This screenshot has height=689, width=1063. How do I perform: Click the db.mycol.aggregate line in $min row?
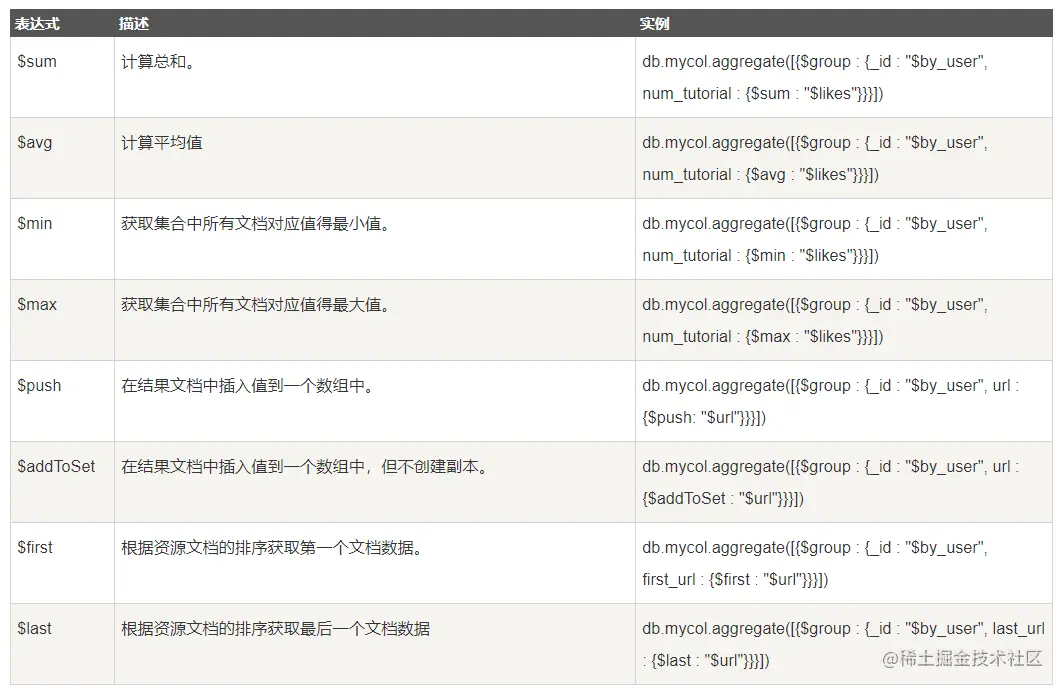tap(815, 223)
